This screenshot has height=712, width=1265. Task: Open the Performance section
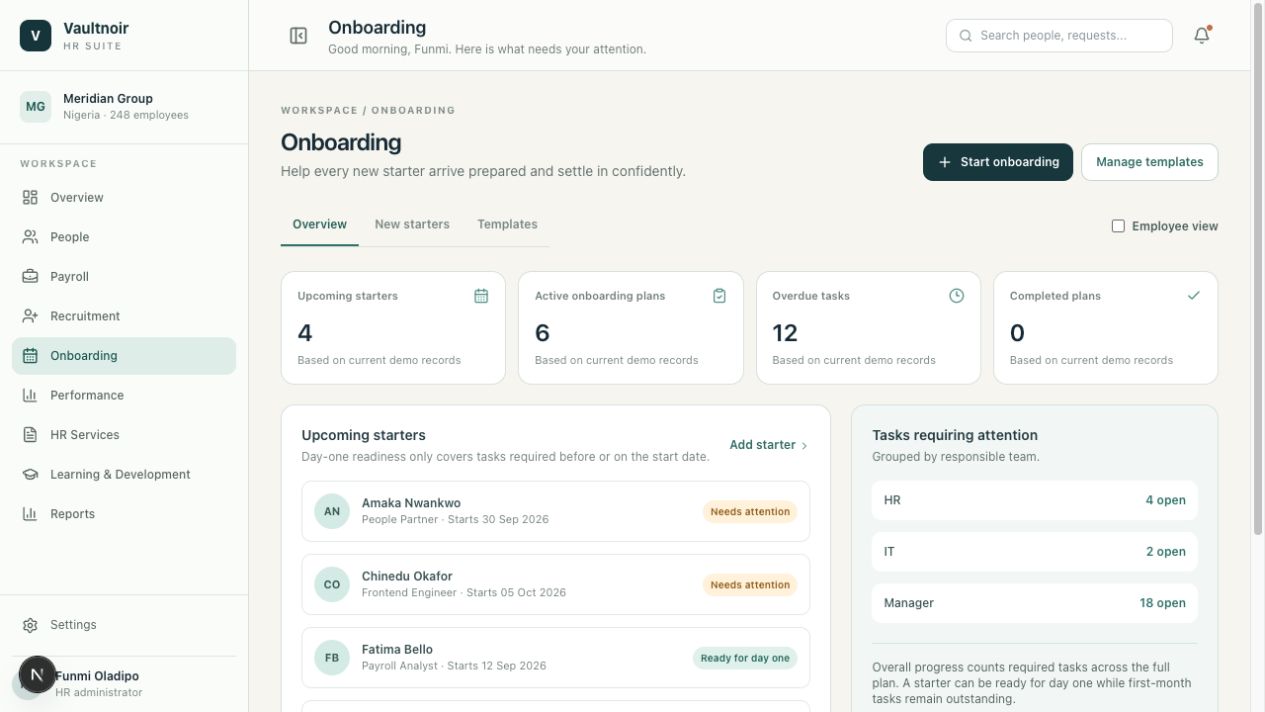click(124, 395)
